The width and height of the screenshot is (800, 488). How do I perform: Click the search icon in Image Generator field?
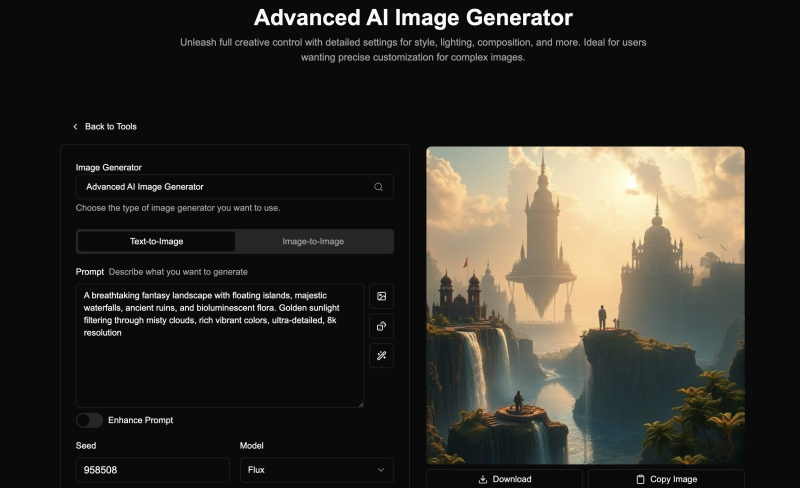[x=379, y=187]
